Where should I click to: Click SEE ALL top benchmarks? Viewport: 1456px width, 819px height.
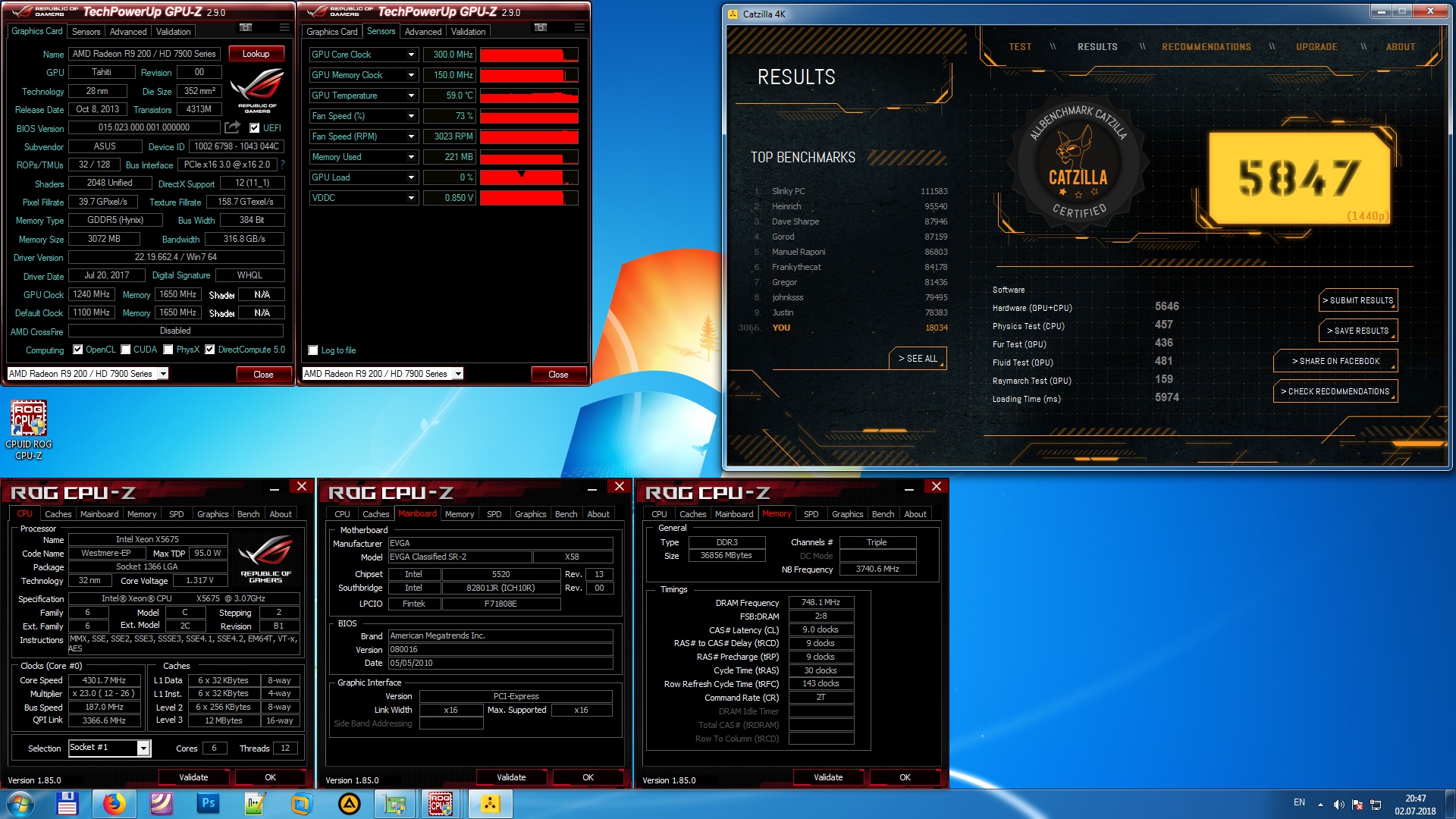(918, 358)
